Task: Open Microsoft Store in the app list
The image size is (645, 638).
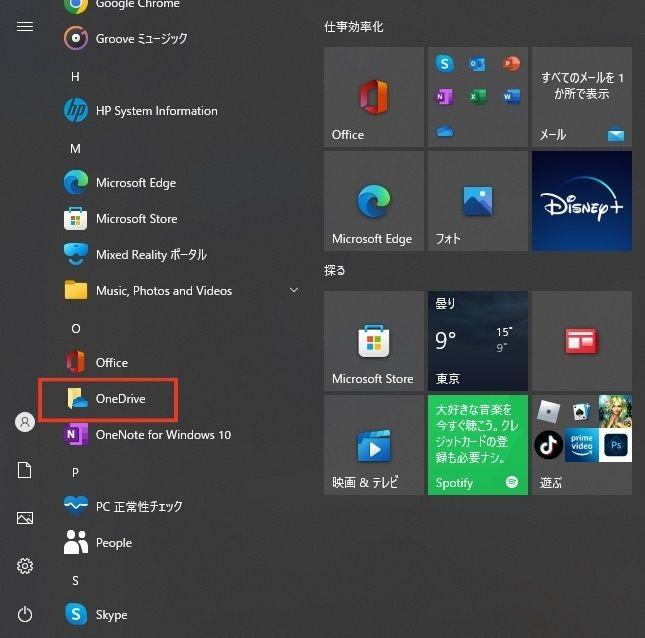Action: pyautogui.click(x=121, y=219)
